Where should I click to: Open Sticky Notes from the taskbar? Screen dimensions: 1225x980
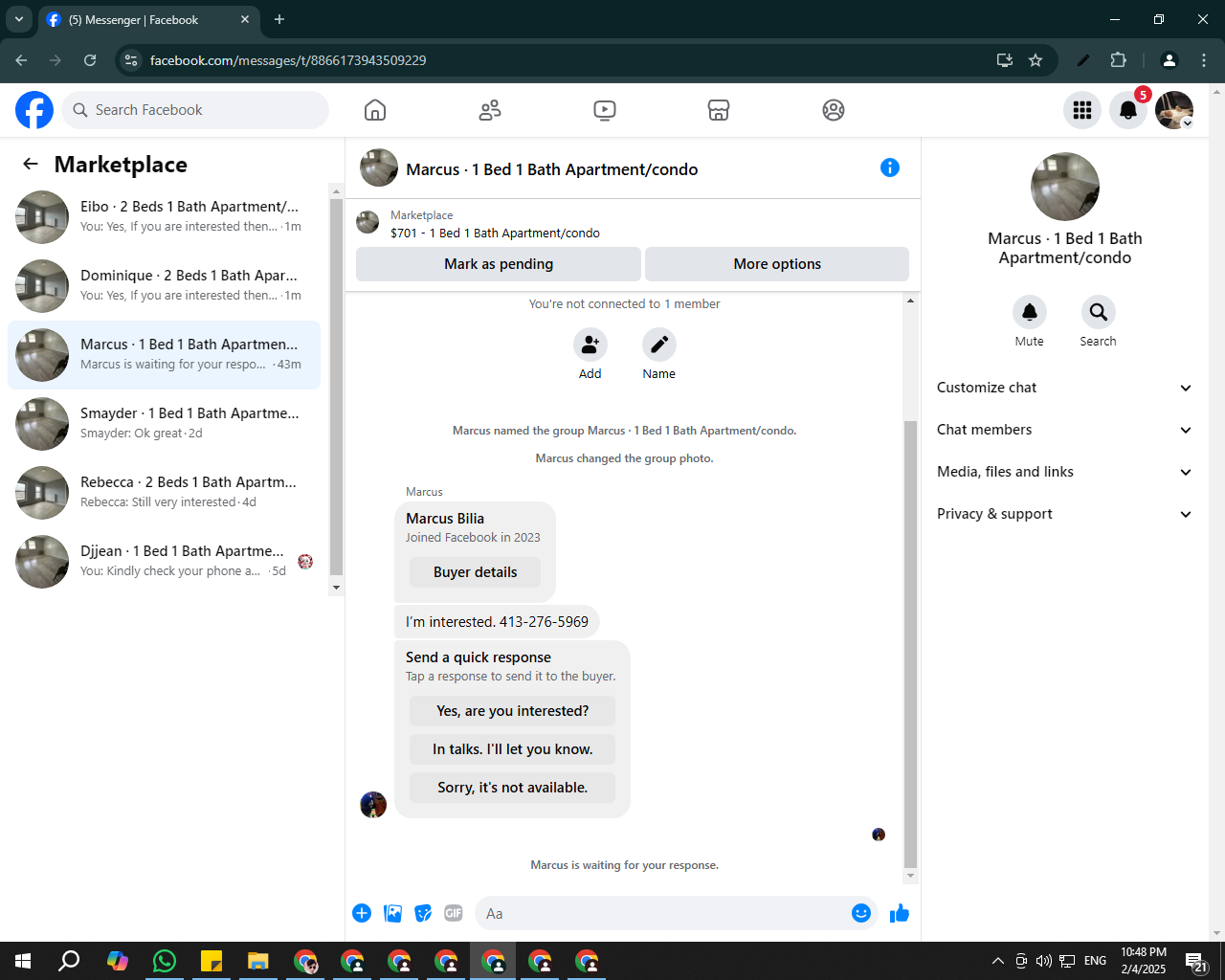[212, 961]
